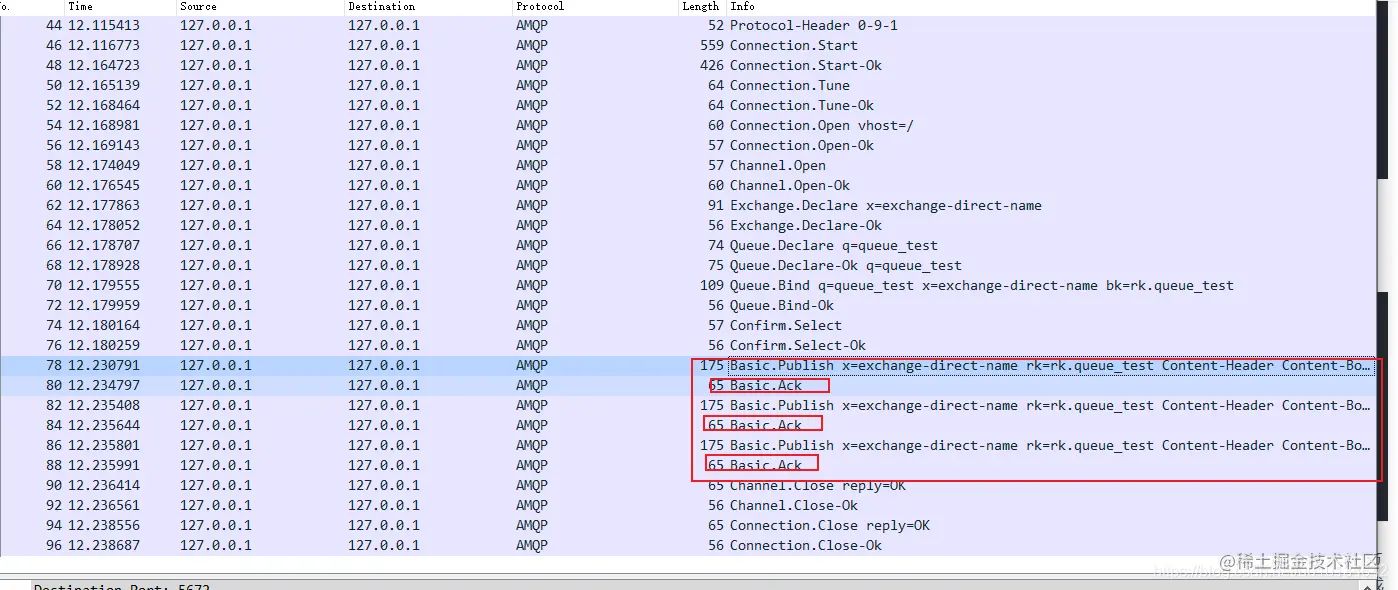Select the 'Exchange.Declare x=exchange-direct-name' packet info
The image size is (1398, 590).
(886, 205)
